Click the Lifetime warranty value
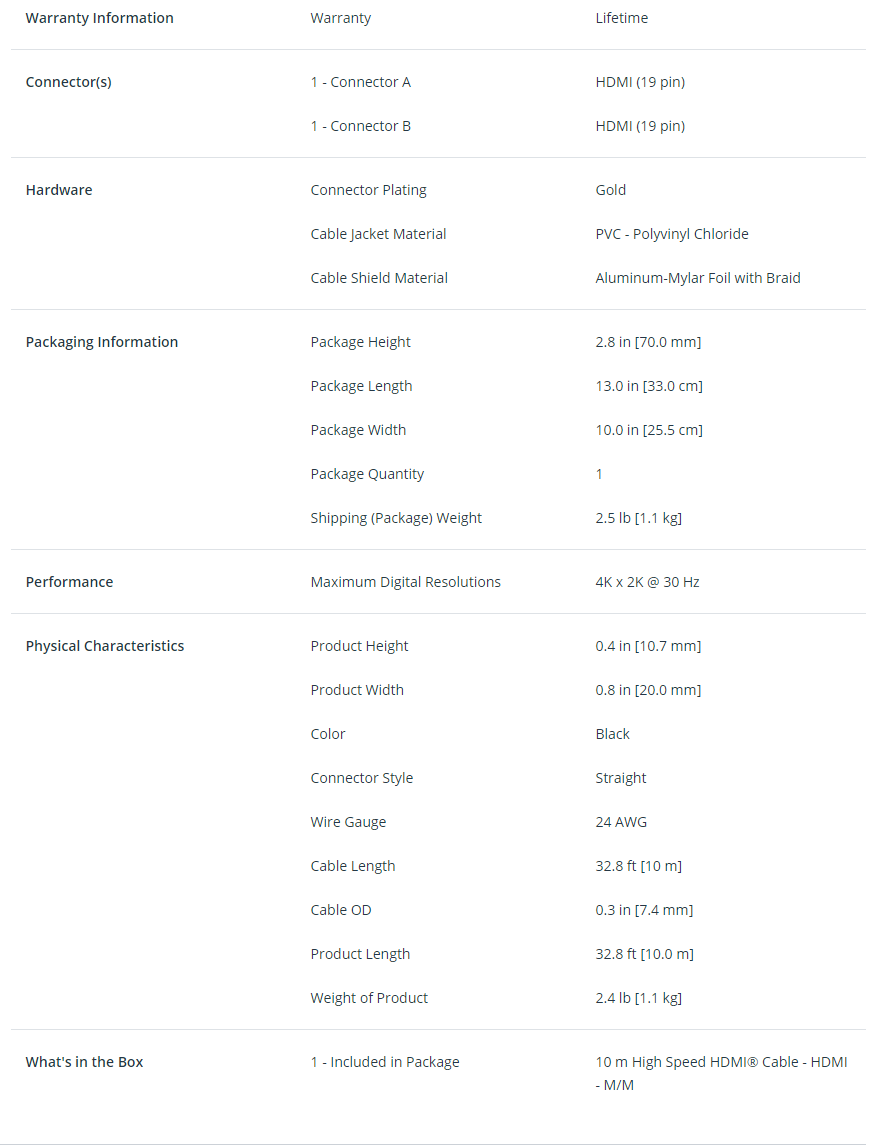The height and width of the screenshot is (1145, 869). click(x=621, y=18)
